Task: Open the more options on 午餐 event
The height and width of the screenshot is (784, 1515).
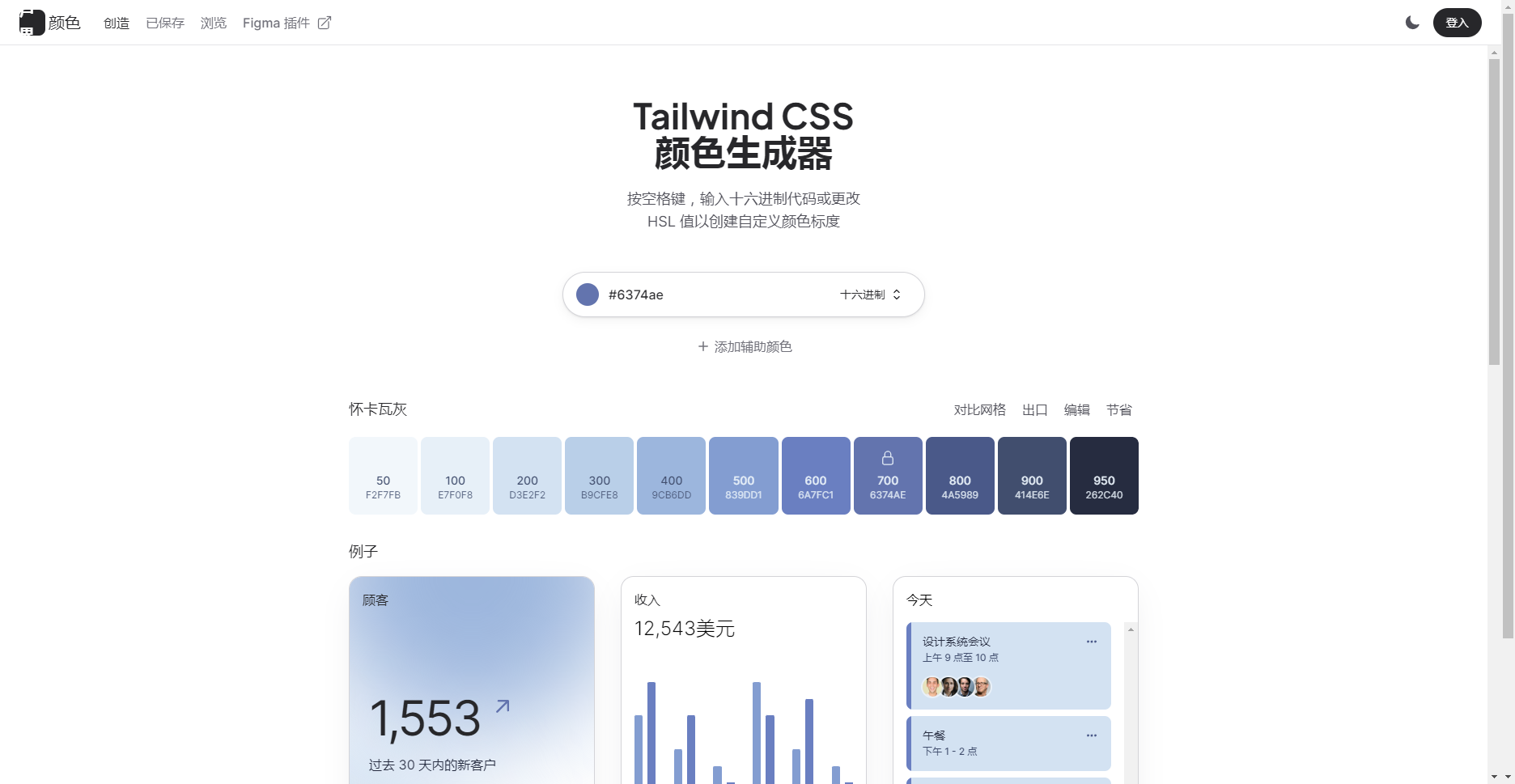Action: pos(1092,735)
